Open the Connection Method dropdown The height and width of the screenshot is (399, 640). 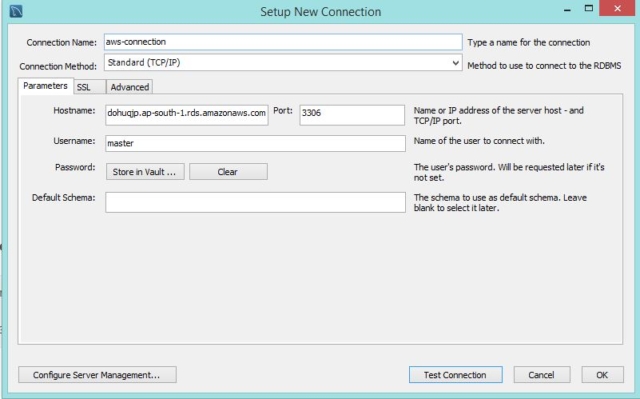tap(283, 63)
